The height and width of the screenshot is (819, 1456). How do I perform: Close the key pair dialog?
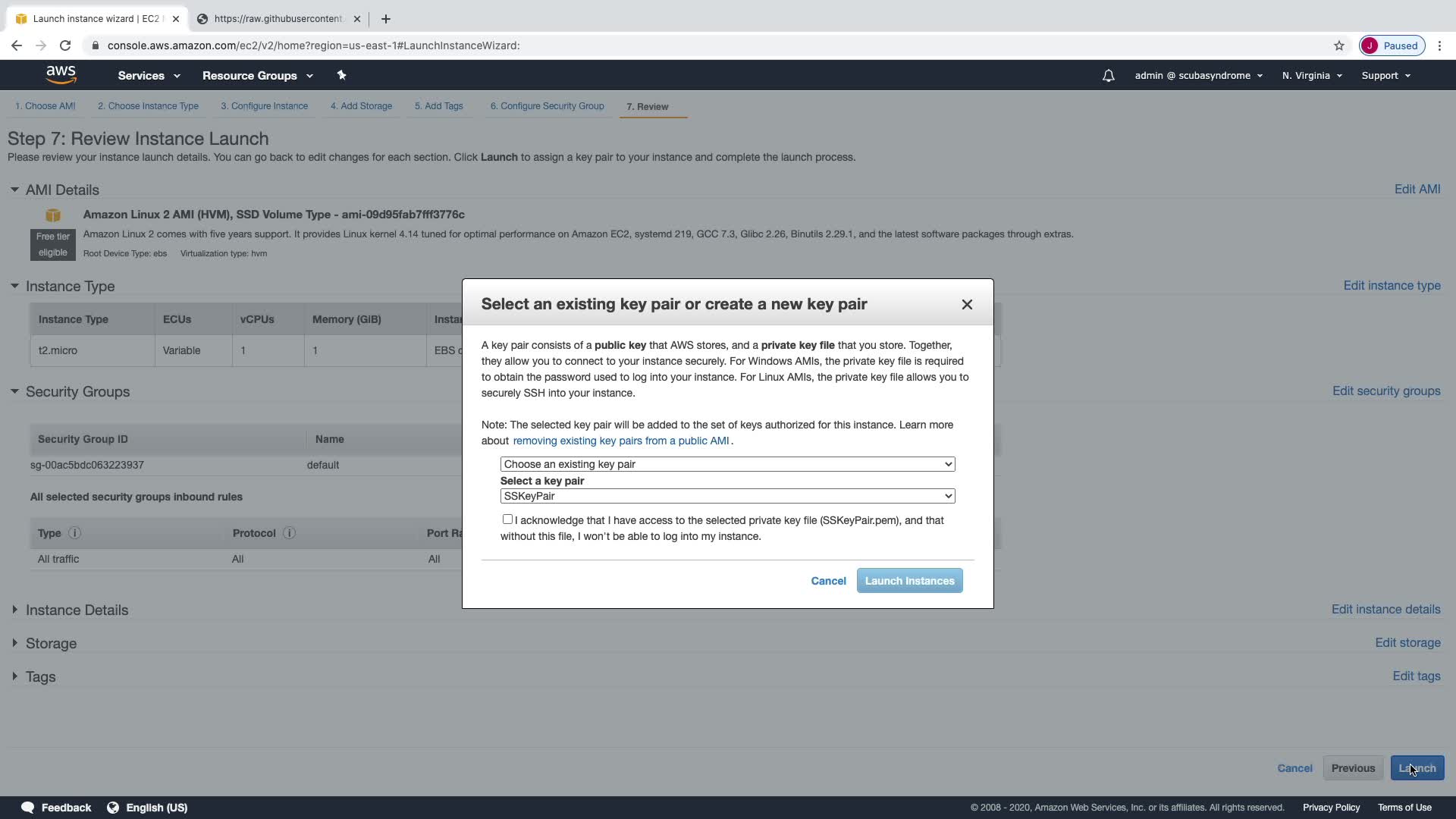967,304
